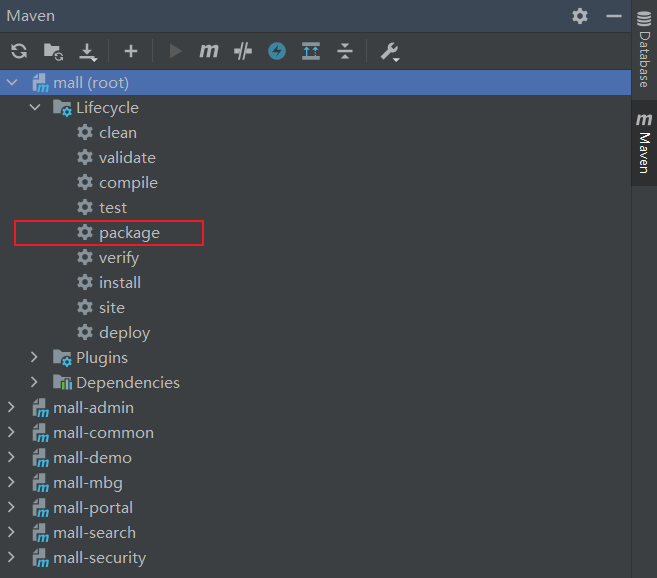Click Download Sources and Documentation icon
Screen dimensions: 657x578
(88, 52)
